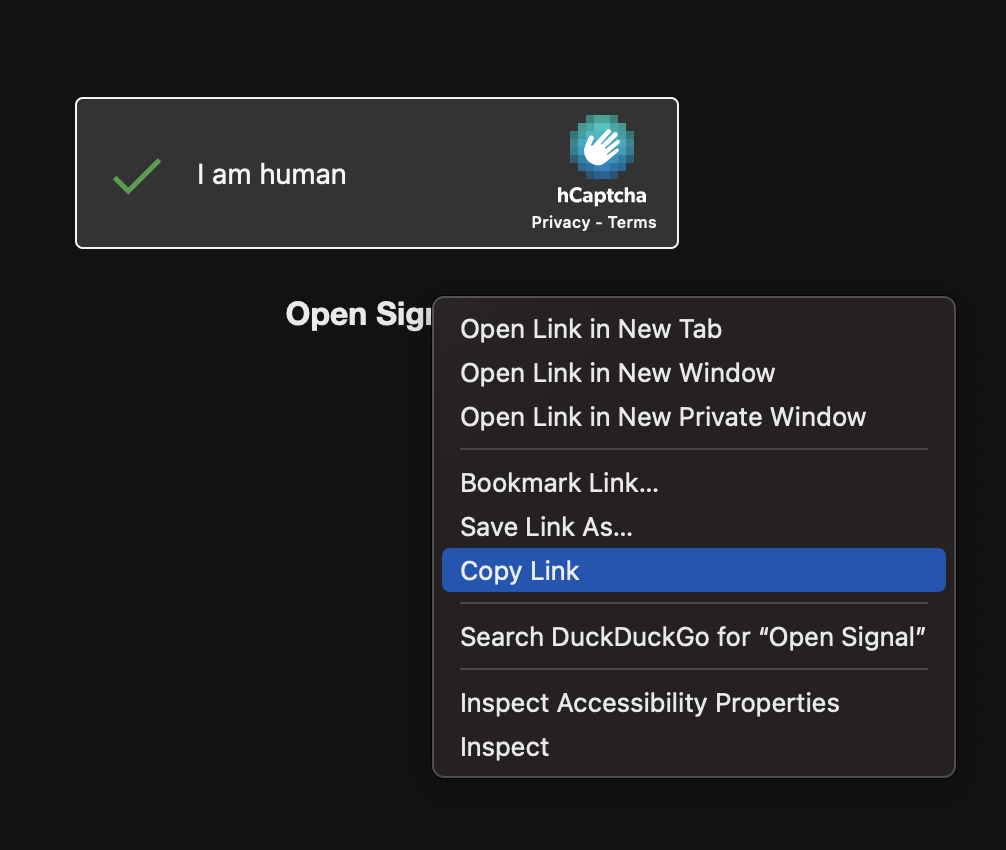Choose Open Link in New Window
The height and width of the screenshot is (850, 1006).
[x=617, y=373]
